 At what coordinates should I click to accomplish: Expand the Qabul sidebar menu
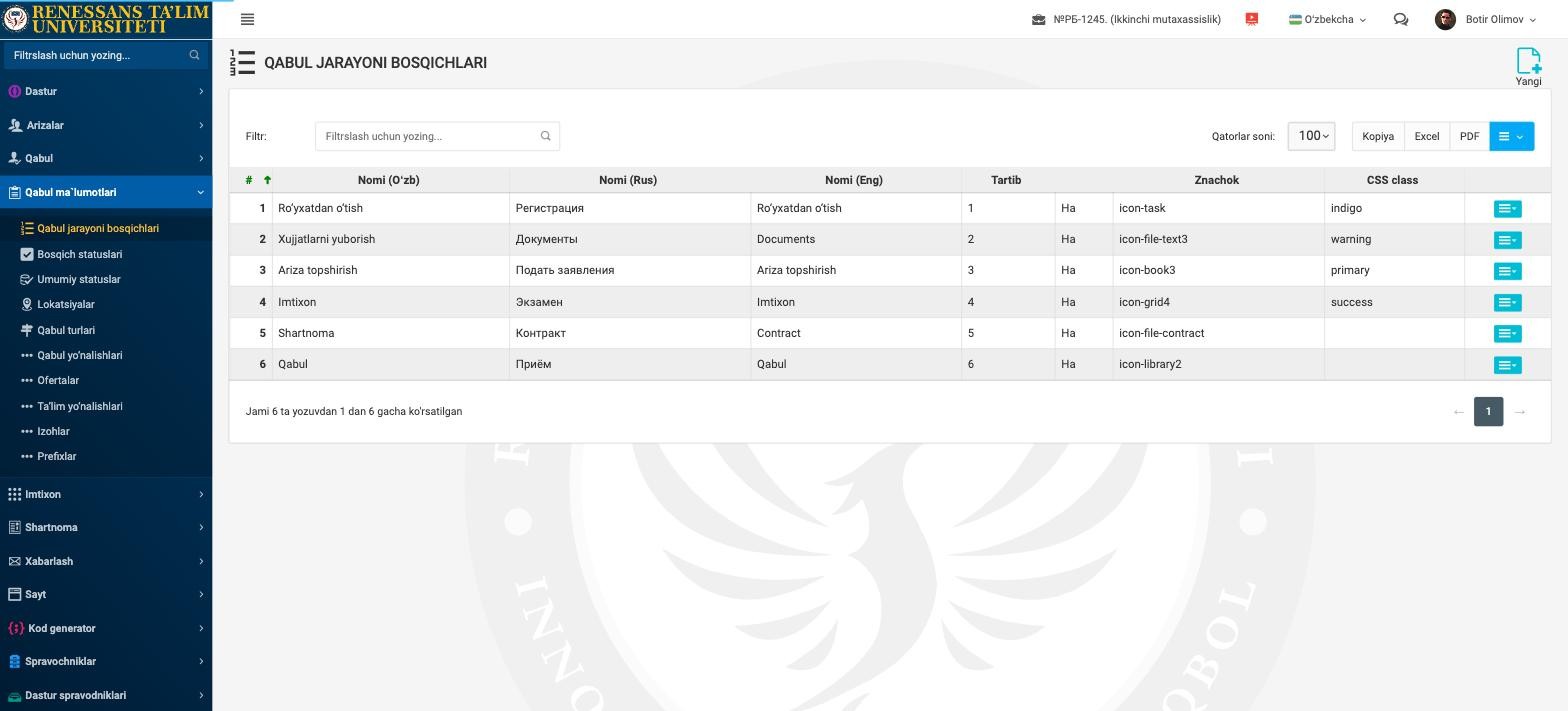(x=106, y=158)
